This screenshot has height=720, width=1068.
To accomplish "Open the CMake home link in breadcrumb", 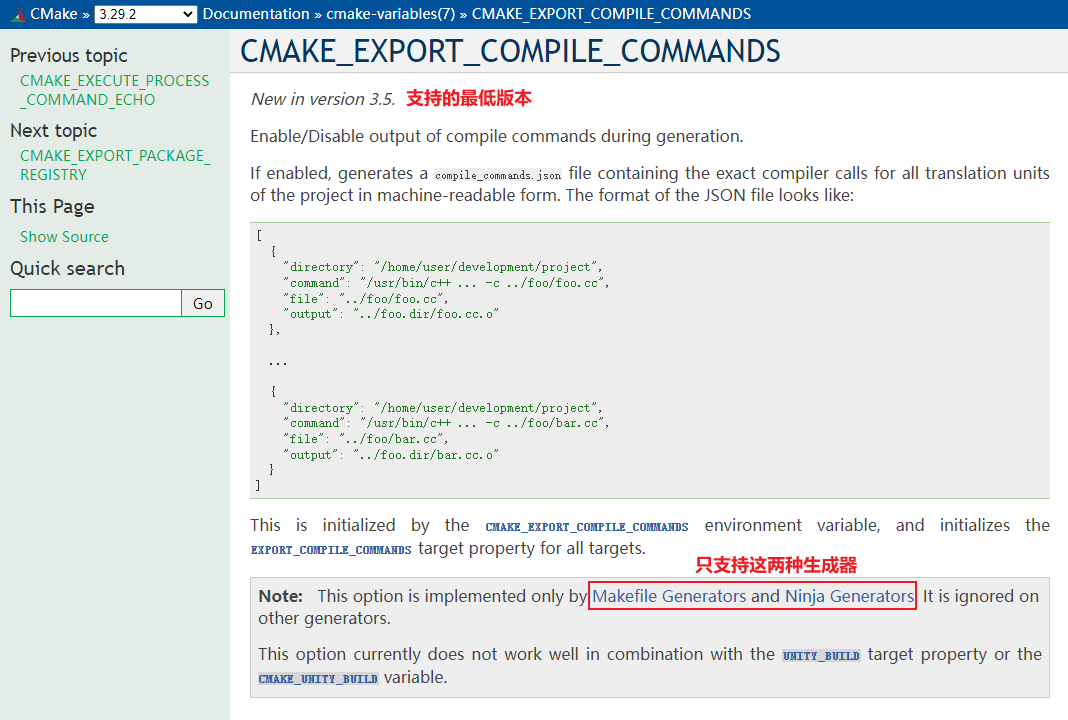I will [54, 14].
